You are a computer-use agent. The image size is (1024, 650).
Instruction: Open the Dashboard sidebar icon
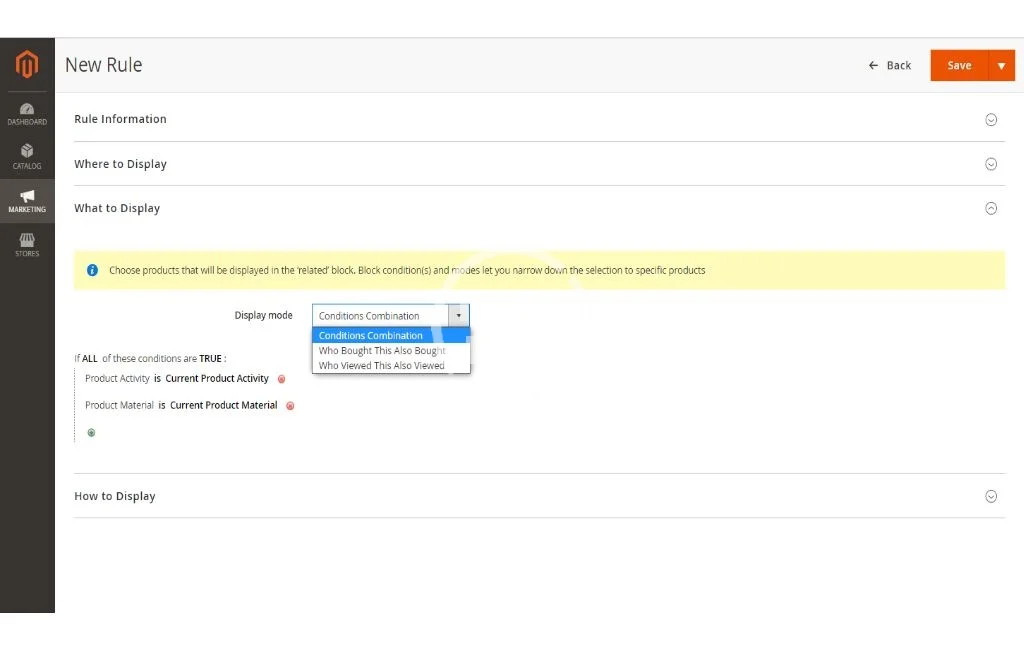pos(27,113)
